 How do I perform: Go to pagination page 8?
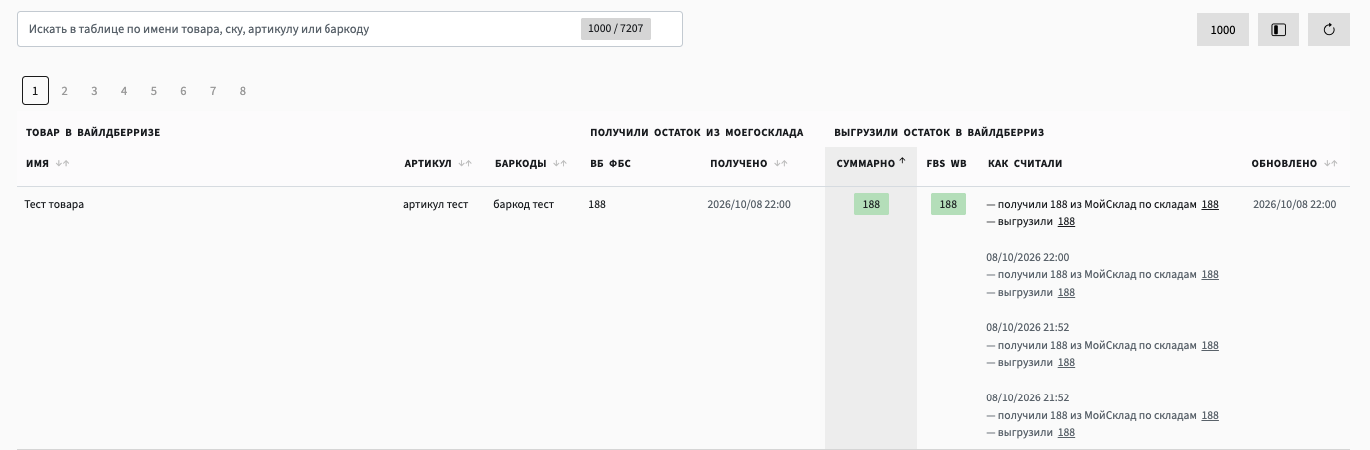243,91
